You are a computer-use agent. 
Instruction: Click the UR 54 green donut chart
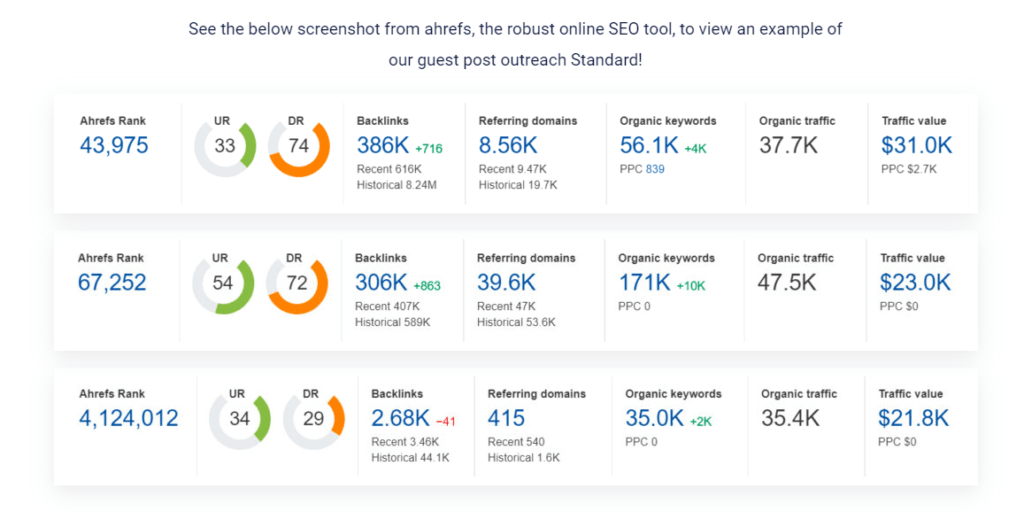223,283
